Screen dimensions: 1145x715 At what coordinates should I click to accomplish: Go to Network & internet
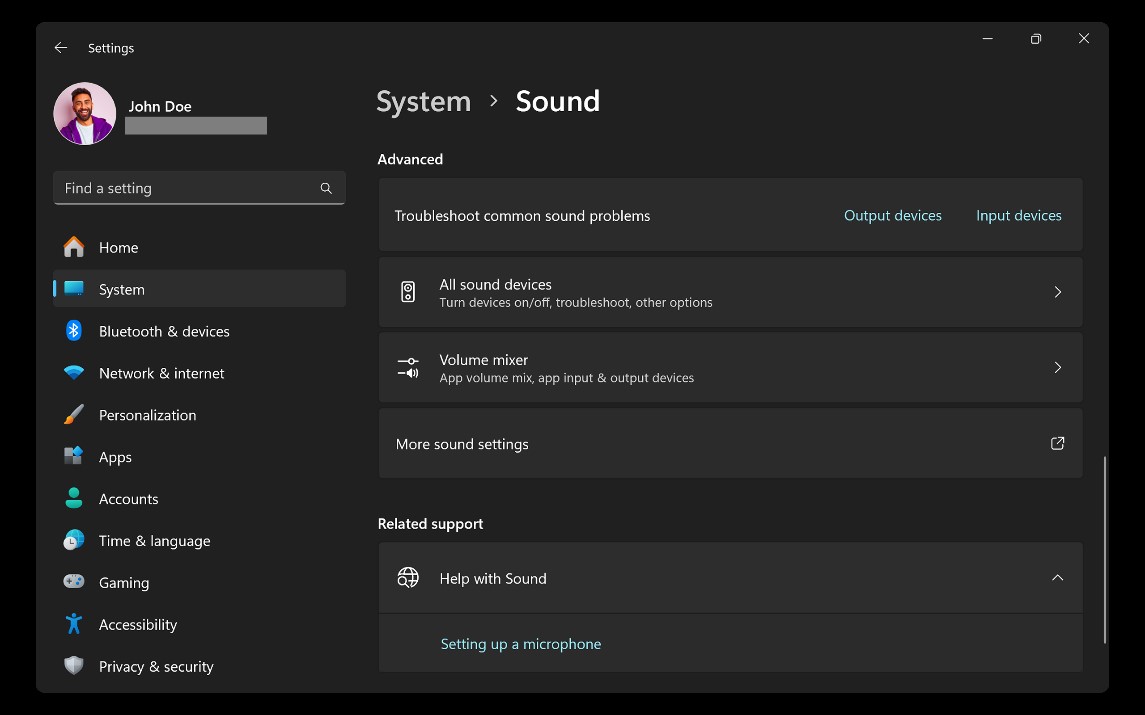pyautogui.click(x=199, y=373)
